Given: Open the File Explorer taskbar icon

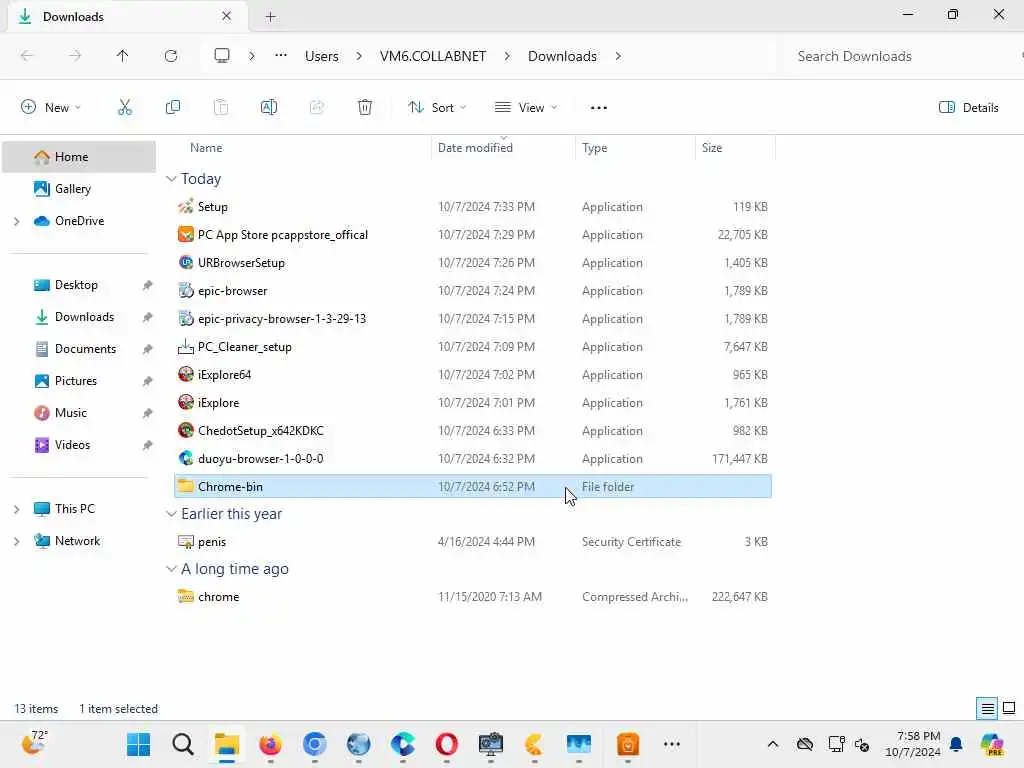Looking at the screenshot, I should 227,744.
